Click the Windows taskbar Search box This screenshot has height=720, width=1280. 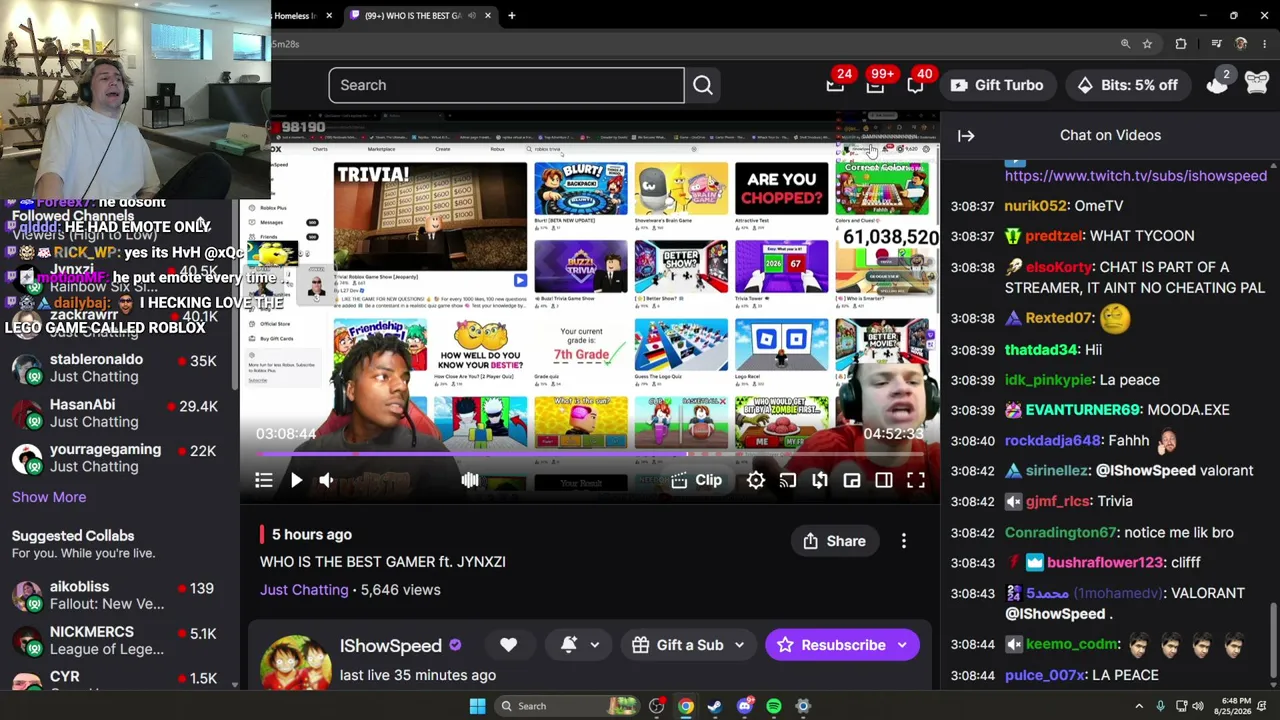568,706
